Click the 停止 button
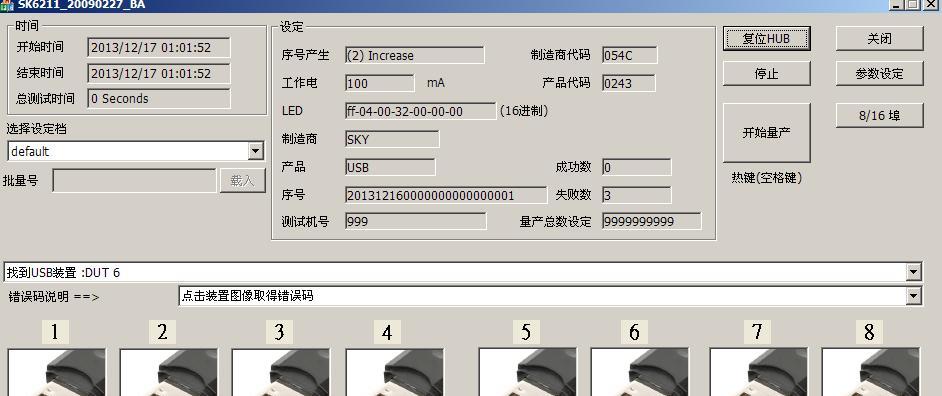The image size is (942, 396). coord(766,74)
